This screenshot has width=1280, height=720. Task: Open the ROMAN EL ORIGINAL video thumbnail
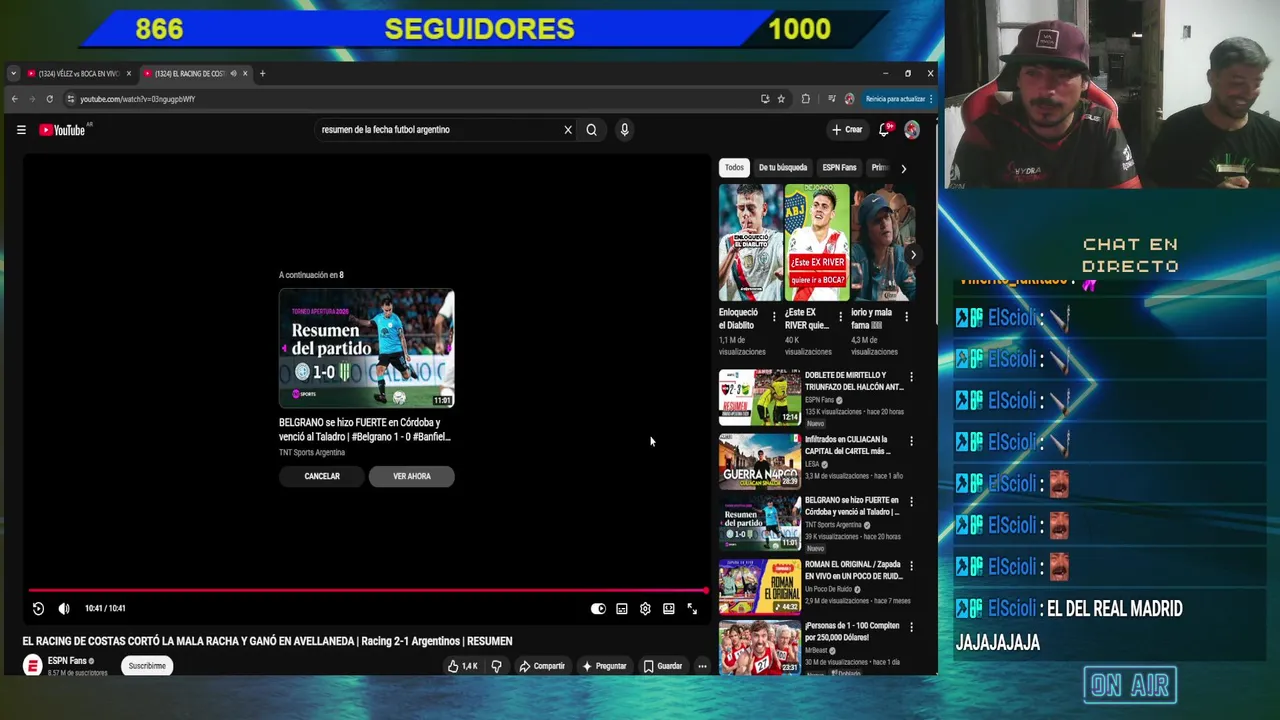coord(760,586)
